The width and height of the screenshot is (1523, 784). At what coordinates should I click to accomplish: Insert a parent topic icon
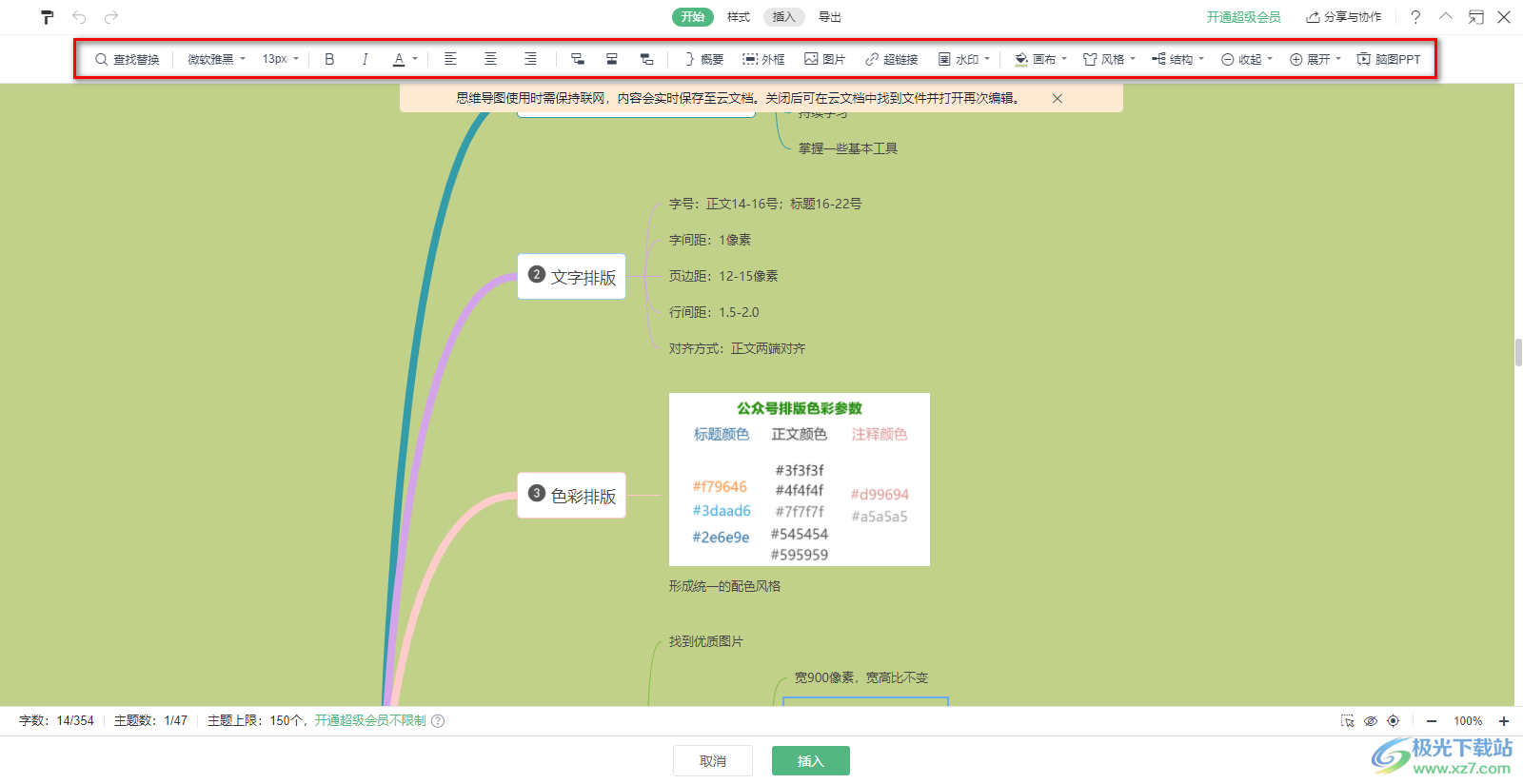coord(647,59)
